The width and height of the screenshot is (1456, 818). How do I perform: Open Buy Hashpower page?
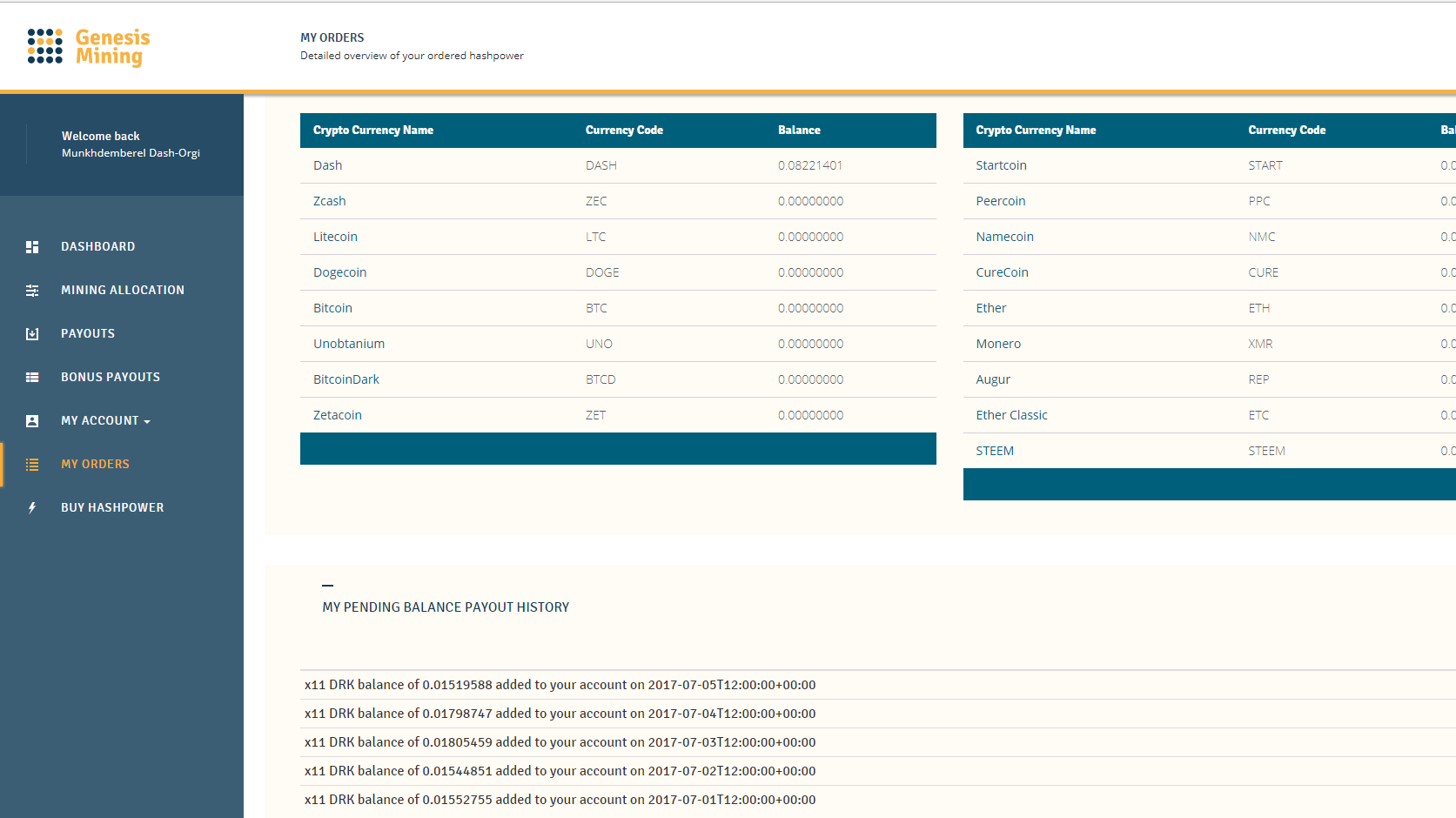(112, 507)
